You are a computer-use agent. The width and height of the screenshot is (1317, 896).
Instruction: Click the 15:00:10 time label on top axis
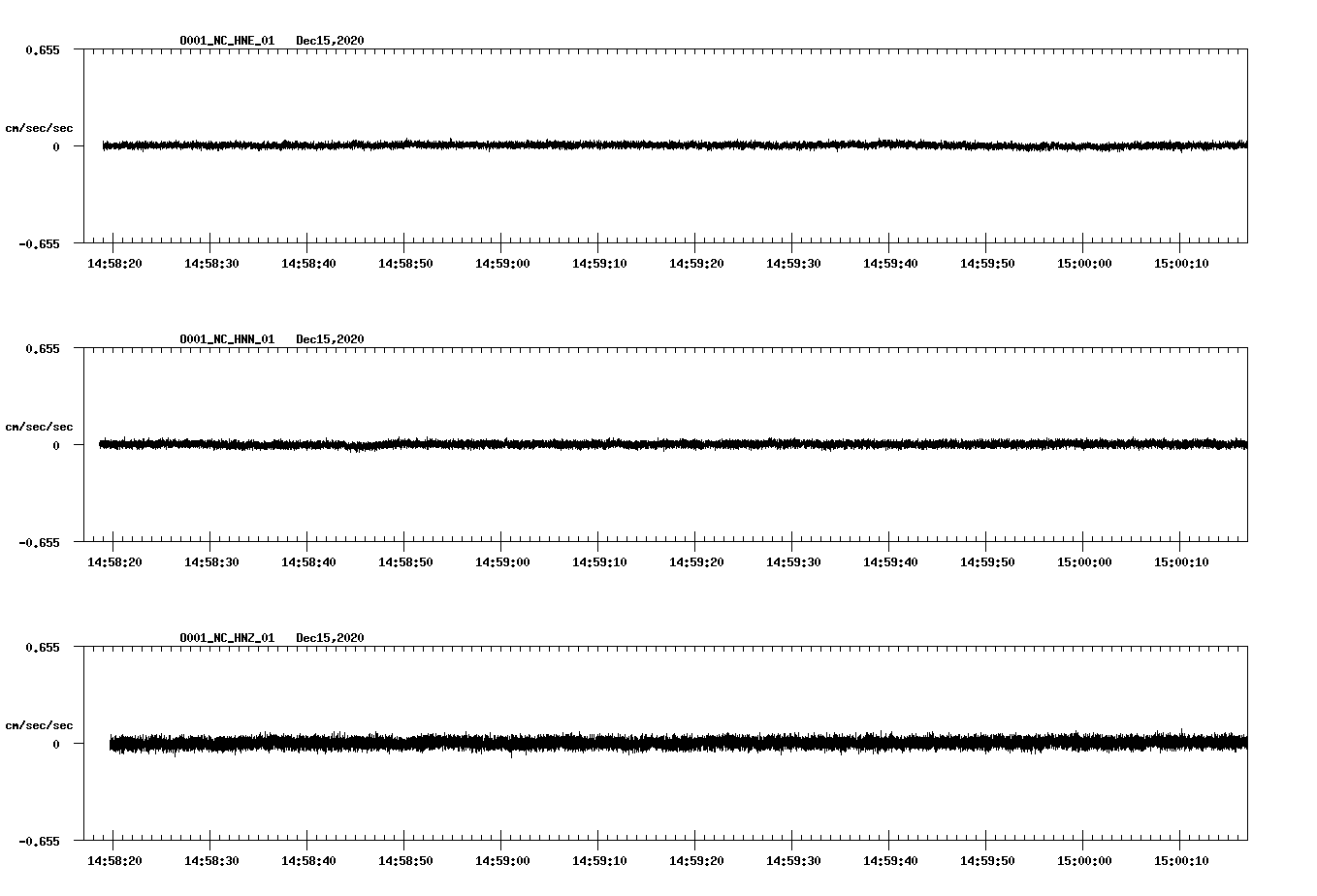coord(1180,262)
